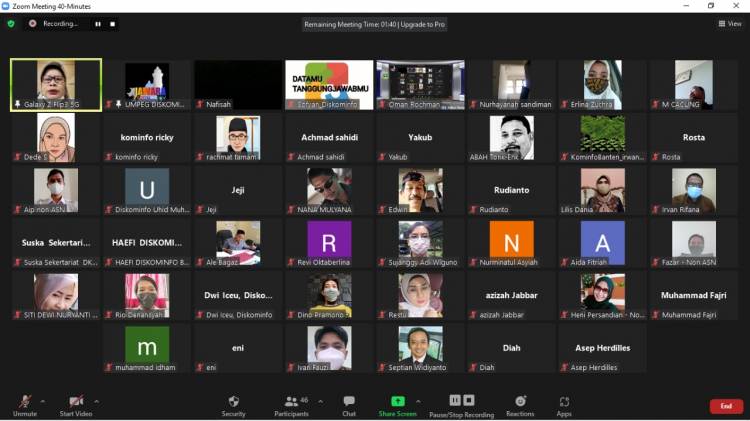Open the Apps panel
Image resolution: width=750 pixels, height=421 pixels.
(564, 406)
